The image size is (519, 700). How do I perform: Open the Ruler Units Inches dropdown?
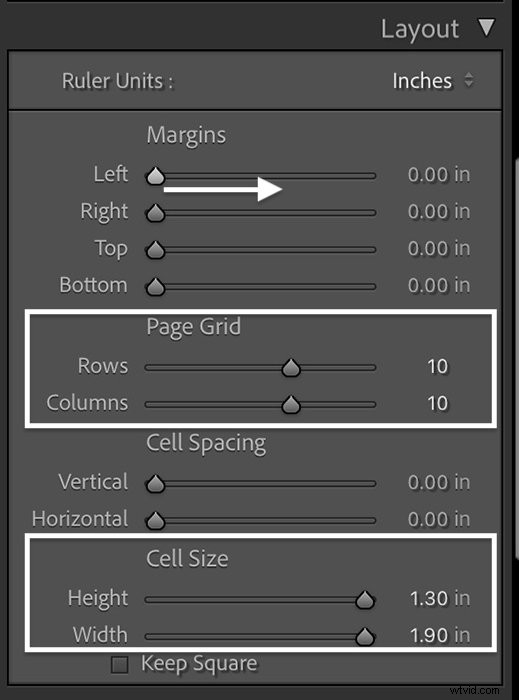(432, 81)
